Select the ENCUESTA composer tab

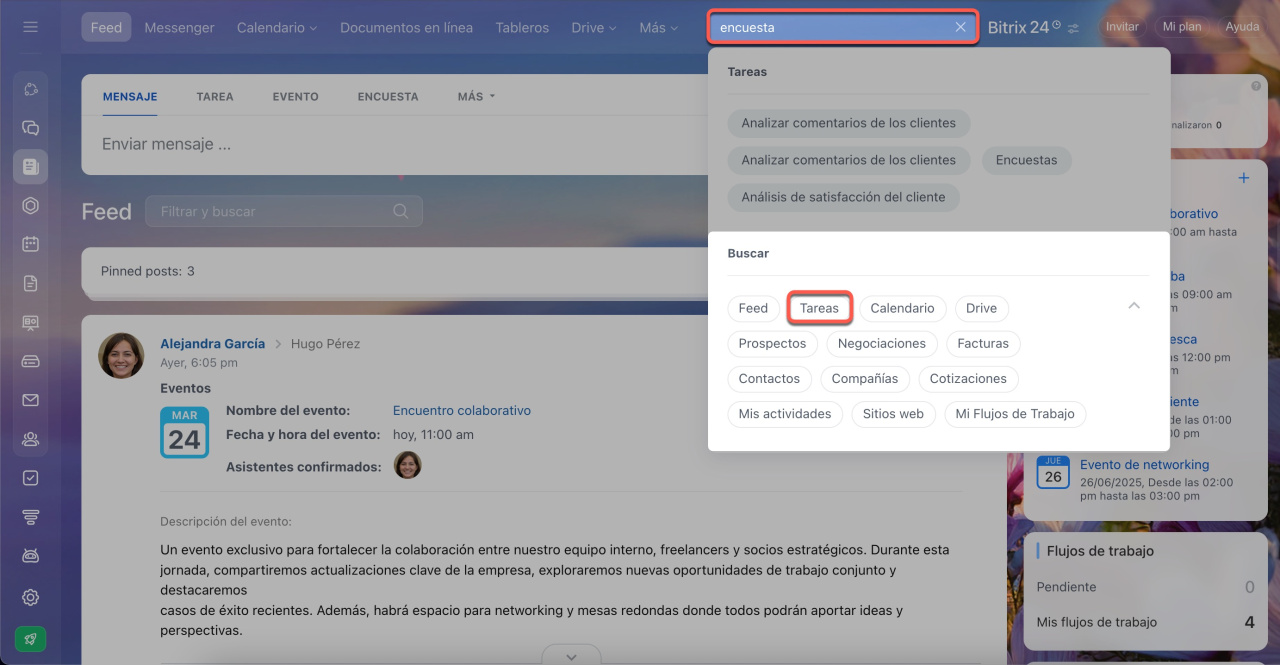coord(388,97)
